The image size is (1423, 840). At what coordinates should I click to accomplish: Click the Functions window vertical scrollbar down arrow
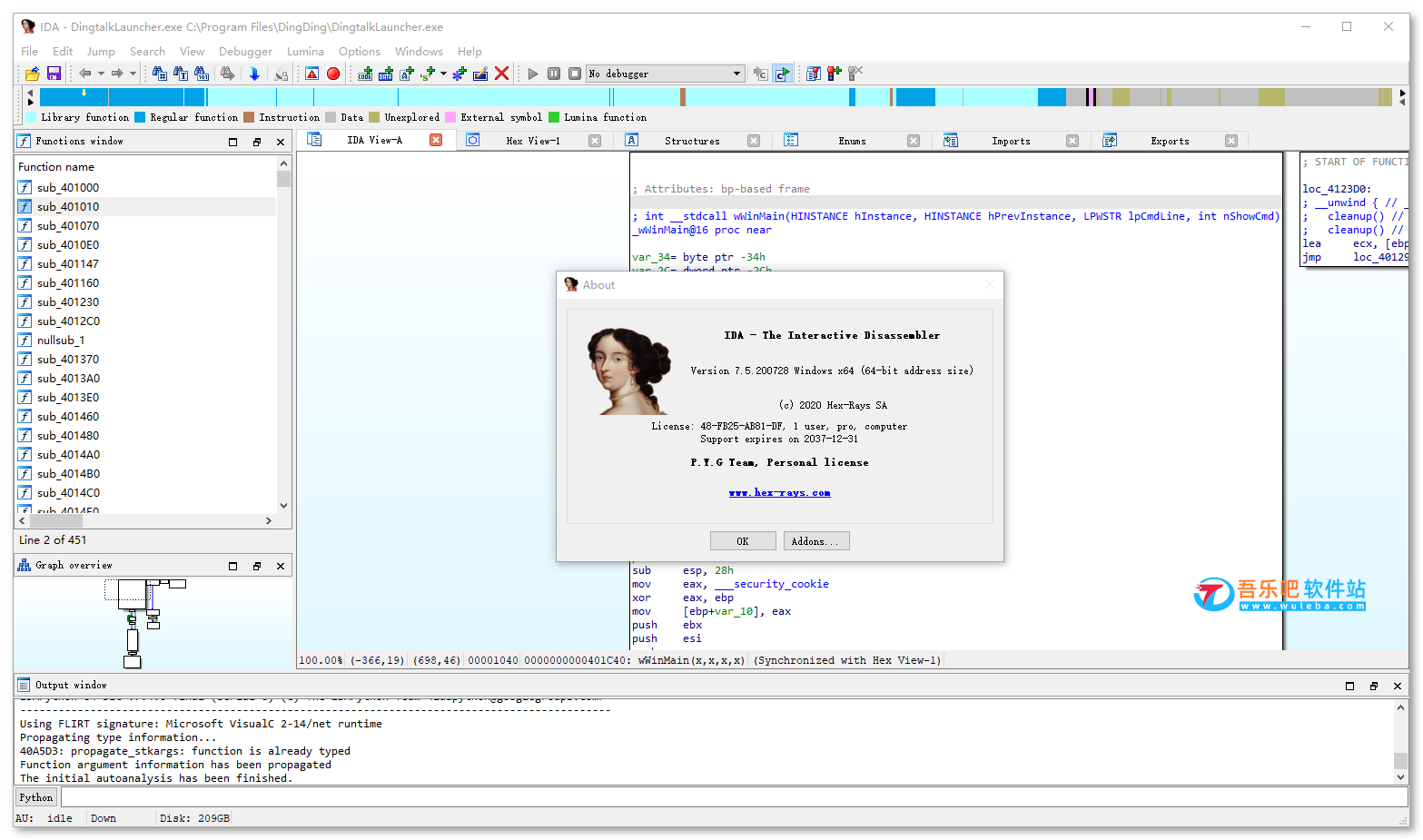click(284, 506)
